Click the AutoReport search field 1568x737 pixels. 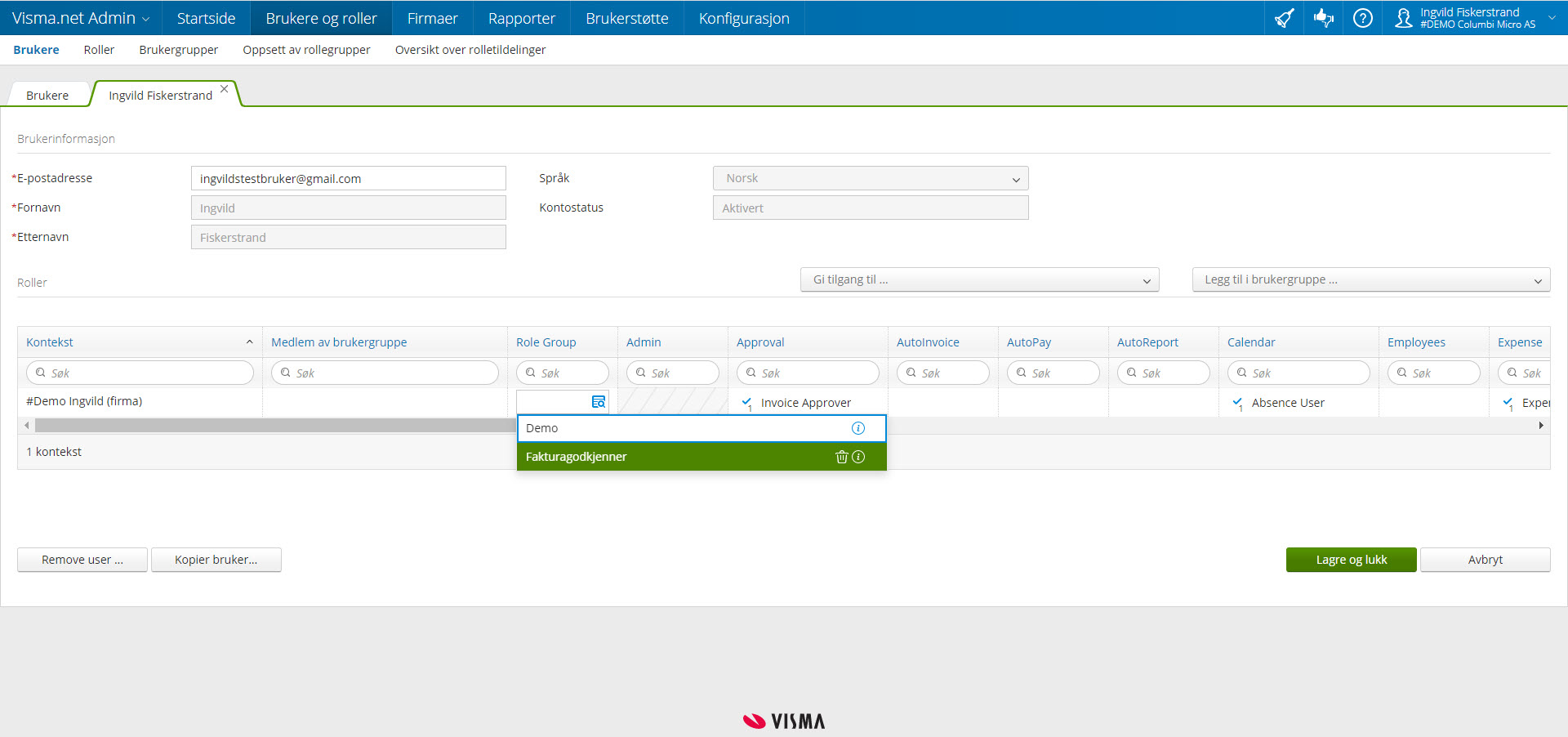point(1164,373)
